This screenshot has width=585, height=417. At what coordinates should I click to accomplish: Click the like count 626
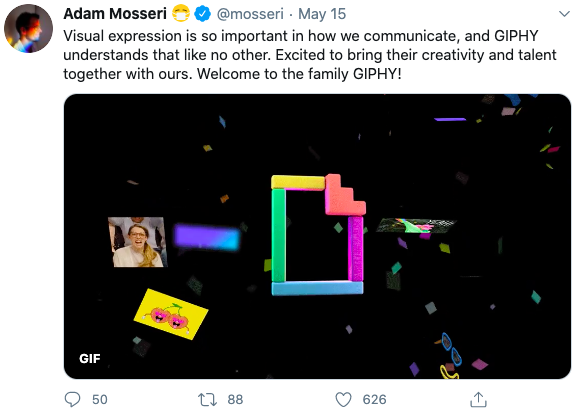click(374, 399)
